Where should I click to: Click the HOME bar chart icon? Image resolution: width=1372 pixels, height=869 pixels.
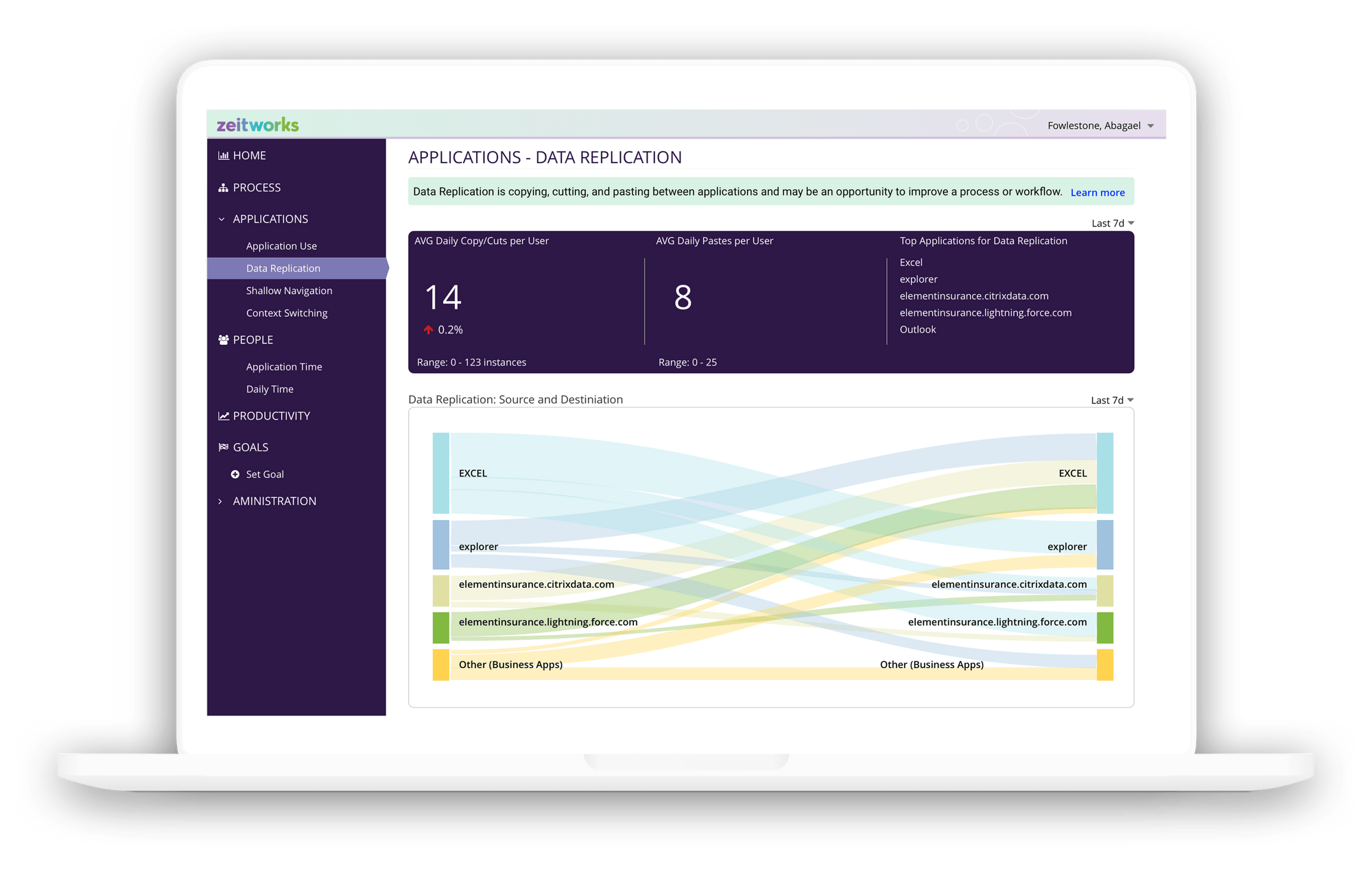point(224,156)
